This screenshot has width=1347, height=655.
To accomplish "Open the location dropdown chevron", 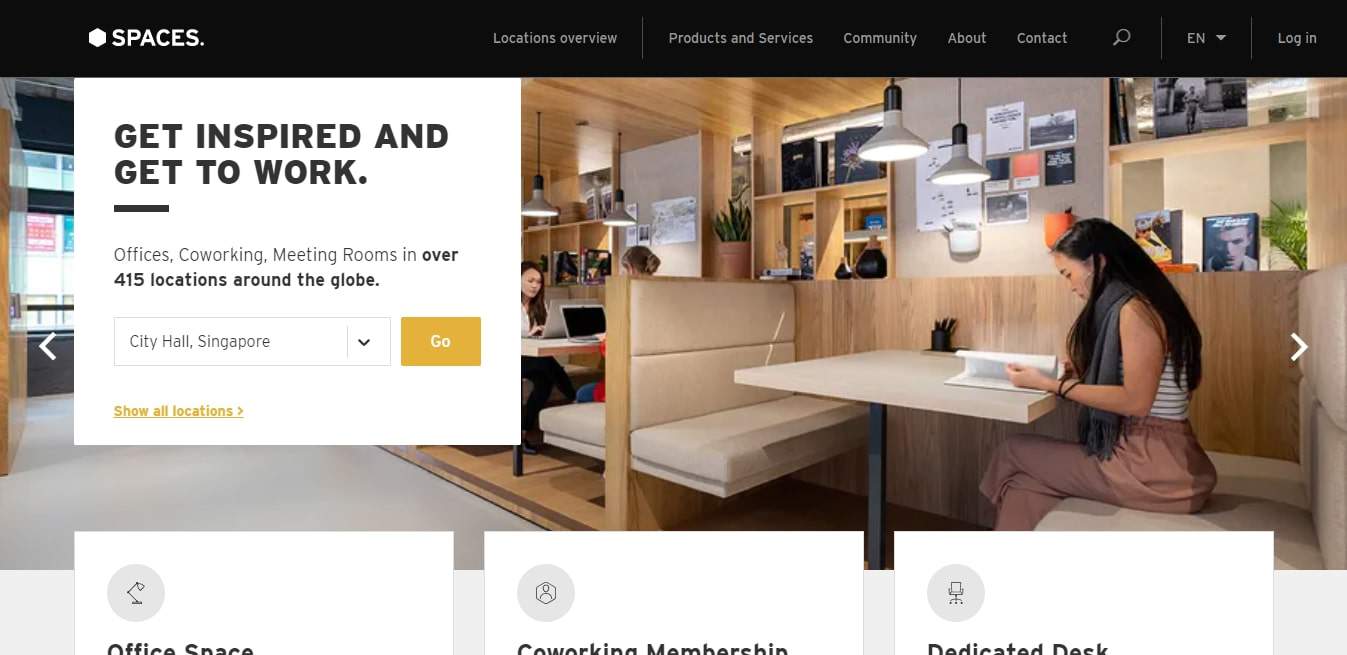I will click(364, 342).
